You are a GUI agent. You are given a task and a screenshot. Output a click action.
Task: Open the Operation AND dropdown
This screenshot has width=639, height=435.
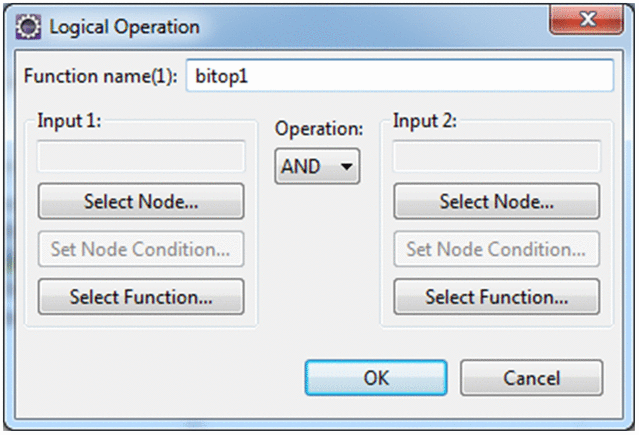[x=318, y=167]
